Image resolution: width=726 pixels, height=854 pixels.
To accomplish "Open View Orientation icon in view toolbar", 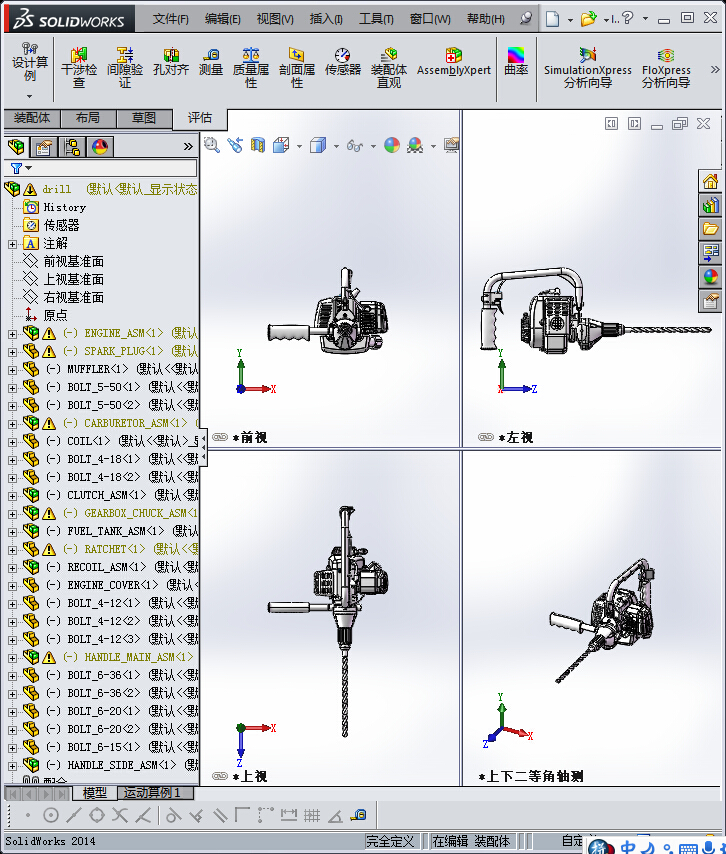I will tap(281, 145).
